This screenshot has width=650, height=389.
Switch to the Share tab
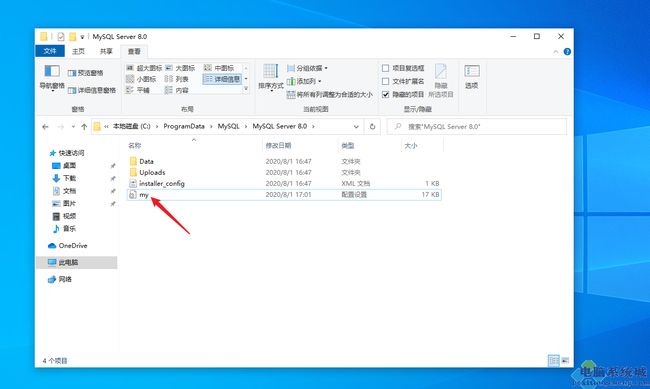(106, 51)
